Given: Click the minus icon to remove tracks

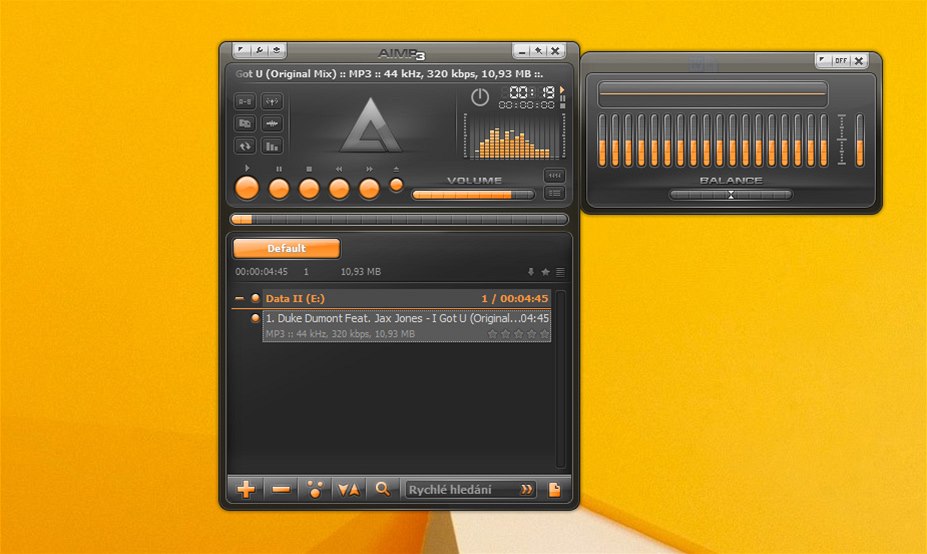Looking at the screenshot, I should pyautogui.click(x=281, y=489).
